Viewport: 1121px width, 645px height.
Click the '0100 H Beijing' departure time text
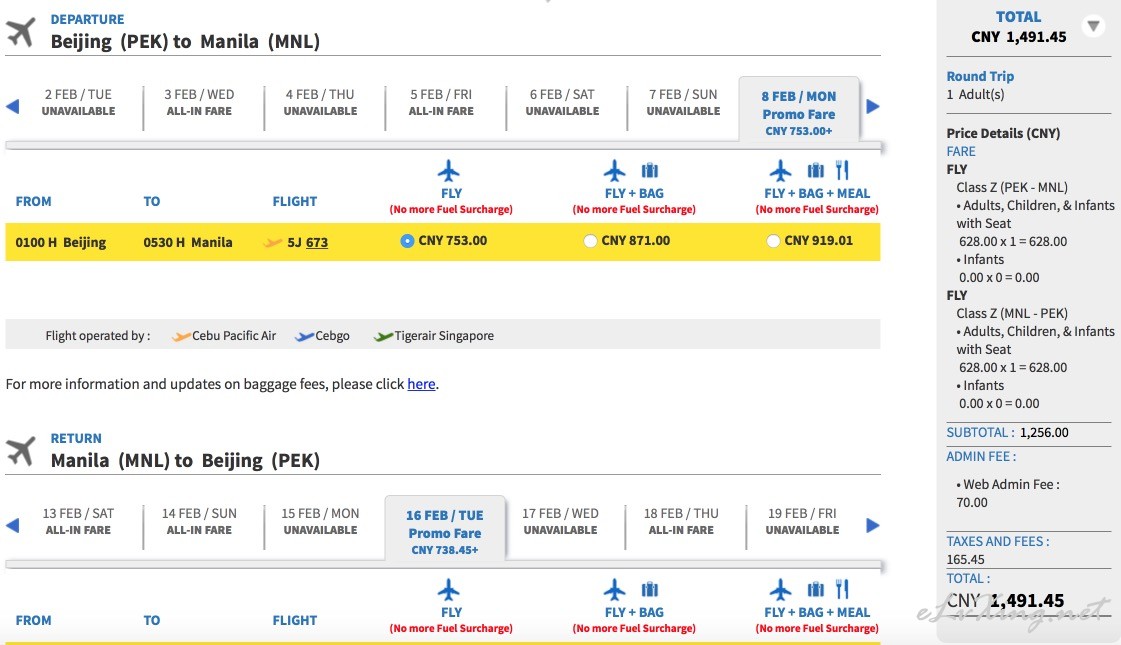point(61,242)
